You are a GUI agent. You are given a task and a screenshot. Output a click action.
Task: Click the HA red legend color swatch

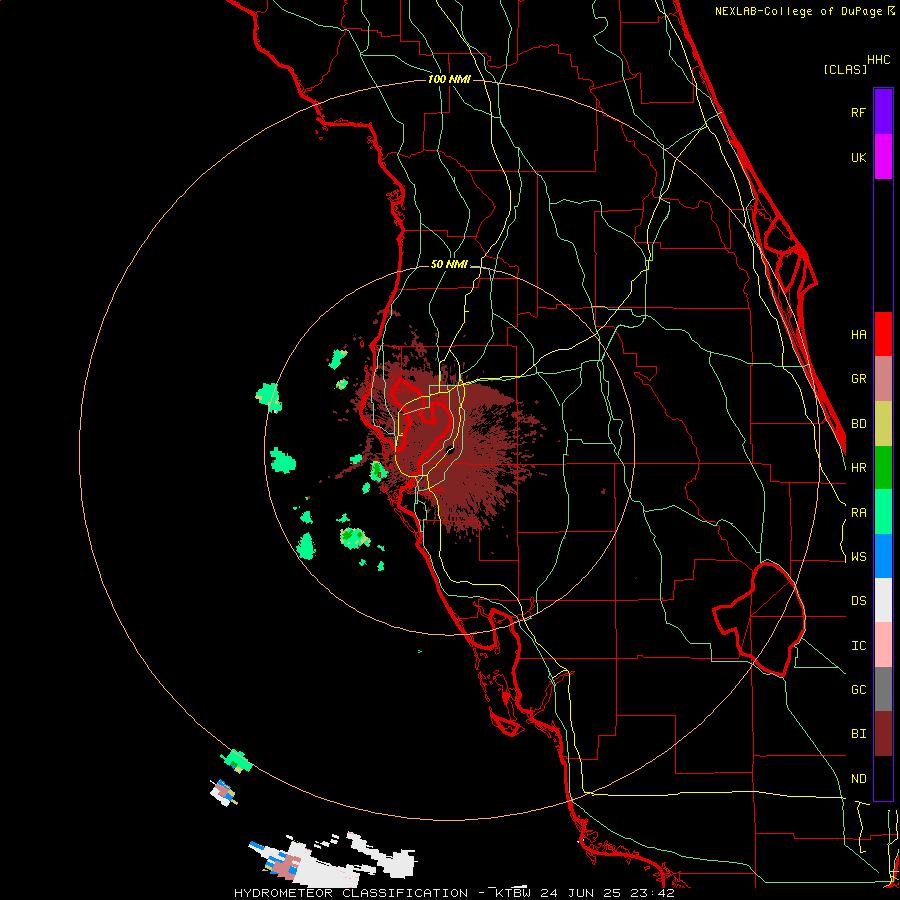[883, 334]
